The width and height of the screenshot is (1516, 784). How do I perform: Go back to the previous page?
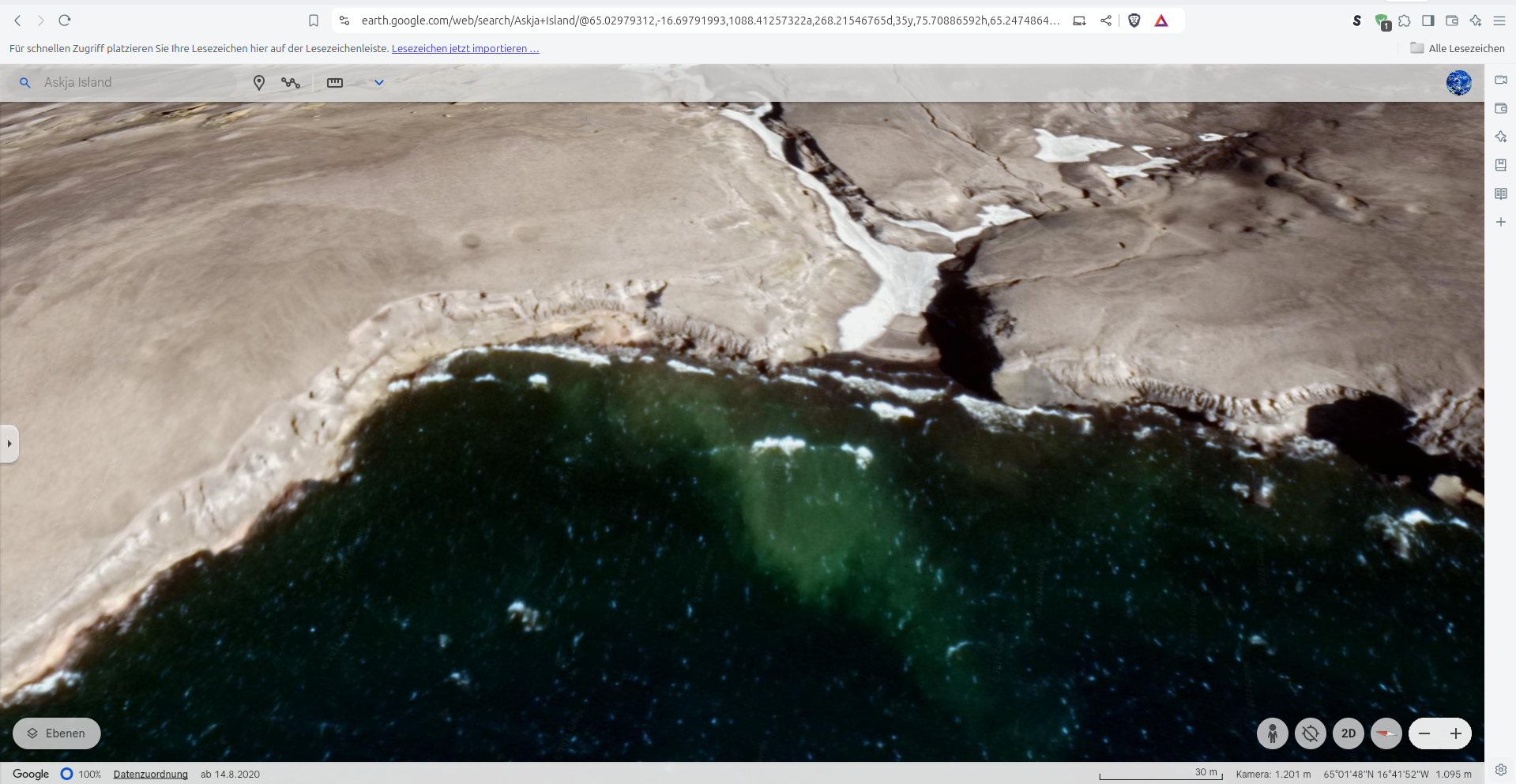(17, 21)
